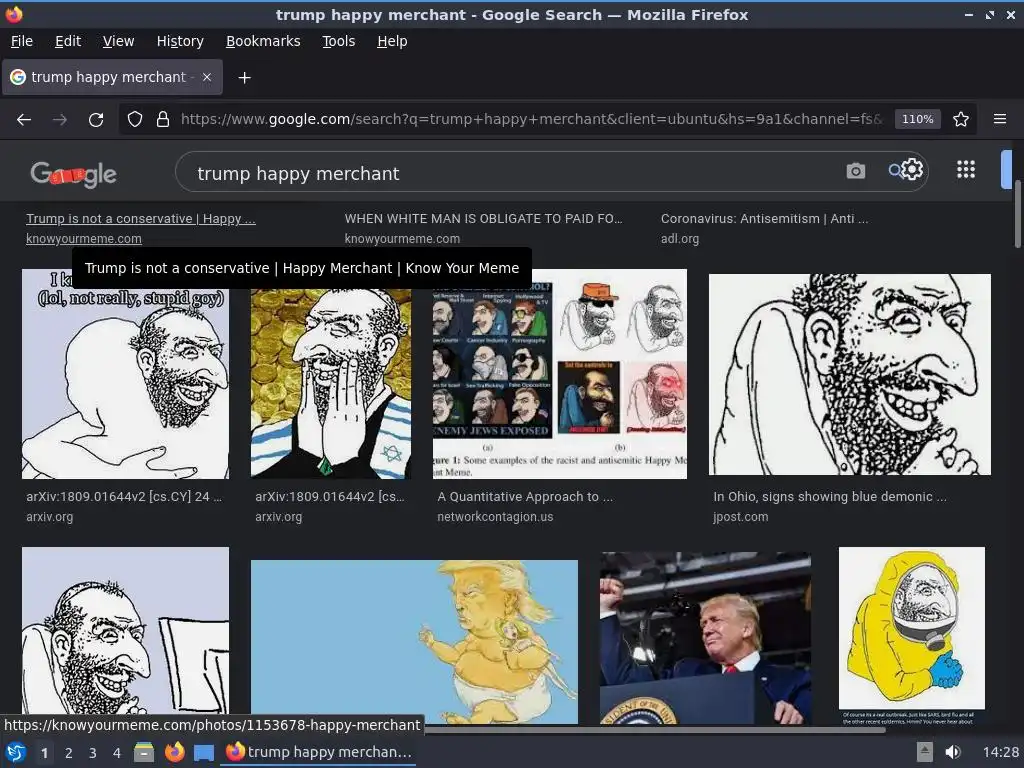
Task: Open a new tab with the plus button
Action: pyautogui.click(x=244, y=78)
